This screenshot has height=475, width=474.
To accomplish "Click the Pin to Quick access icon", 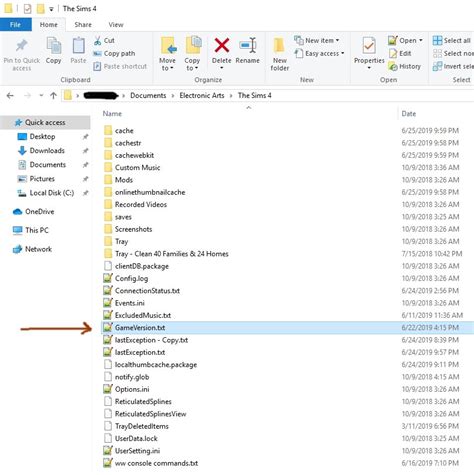I will tap(22, 46).
